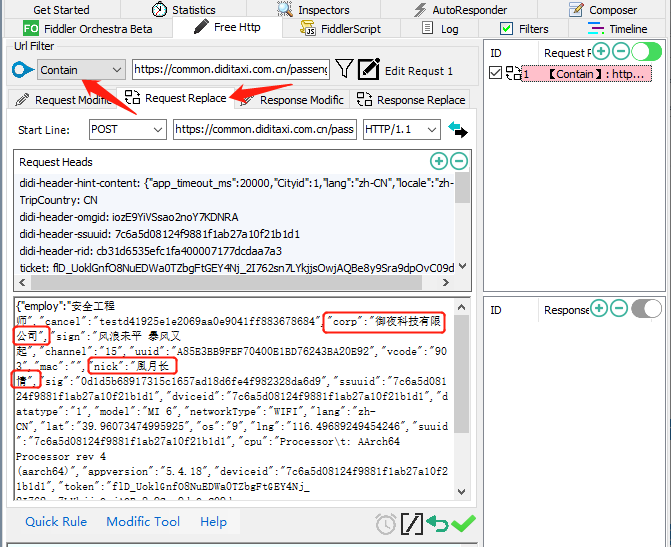This screenshot has width=671, height=547.
Task: Open the Composer tab
Action: click(602, 9)
